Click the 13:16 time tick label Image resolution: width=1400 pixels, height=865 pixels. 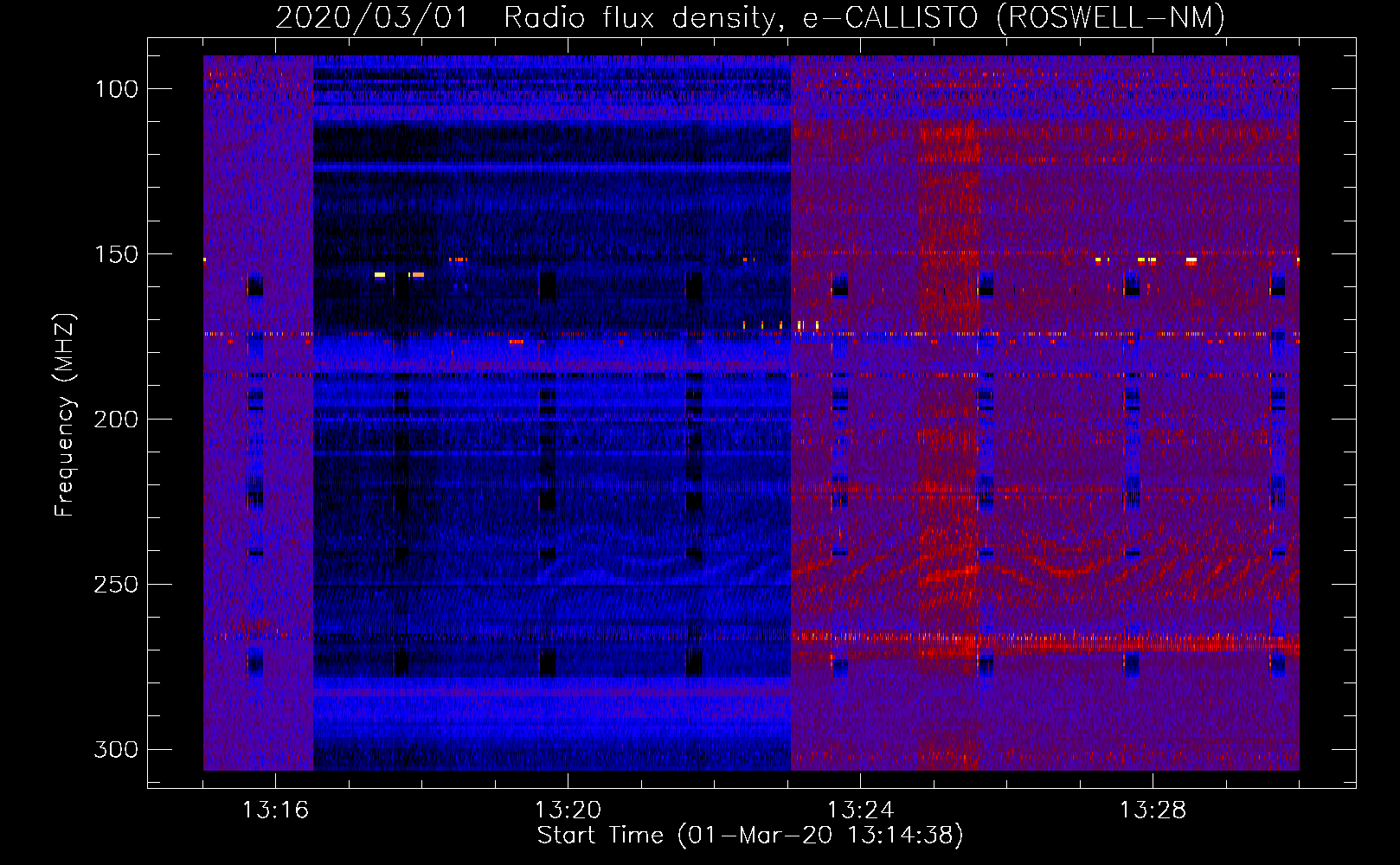275,810
